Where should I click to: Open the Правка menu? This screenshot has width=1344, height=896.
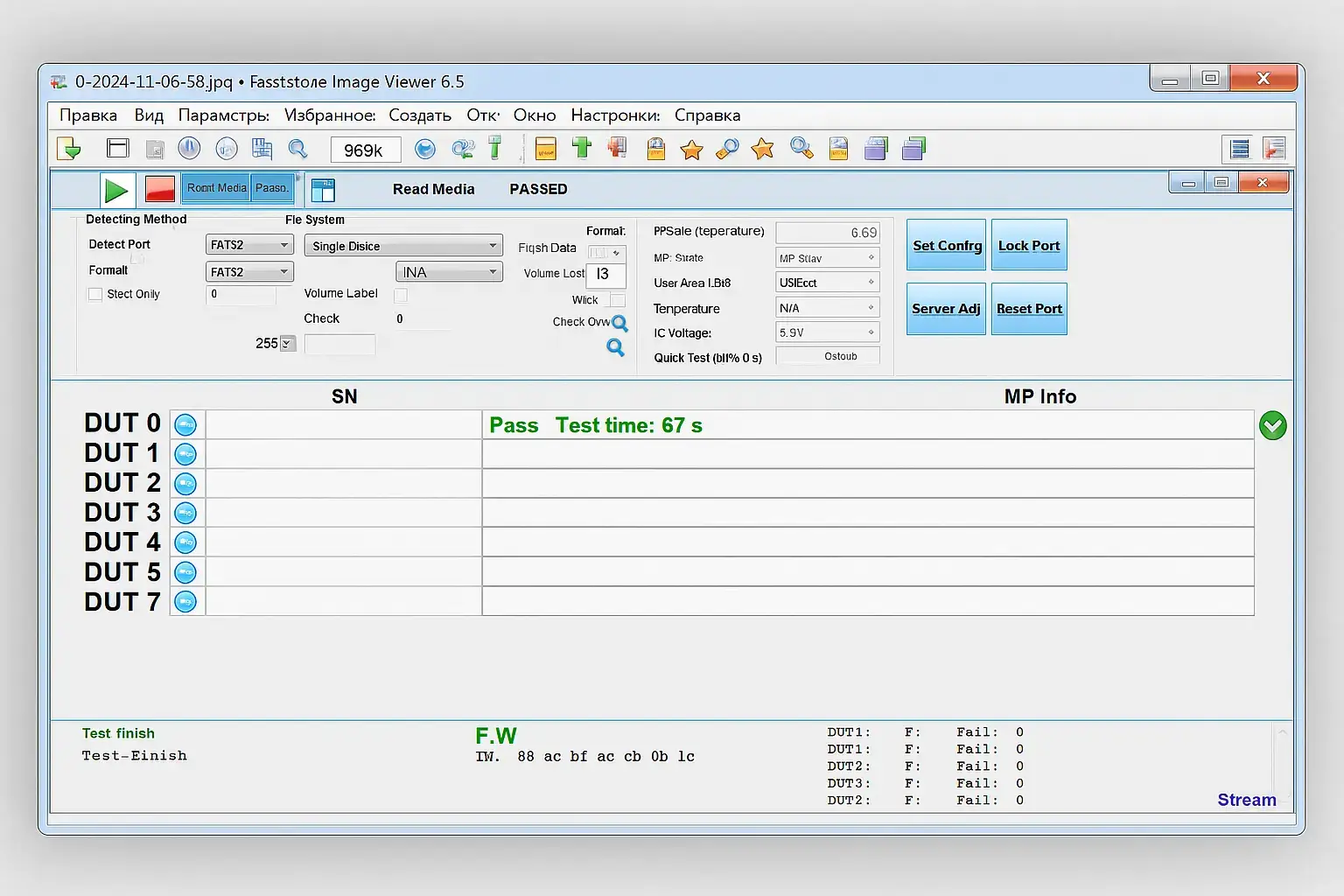pos(87,115)
